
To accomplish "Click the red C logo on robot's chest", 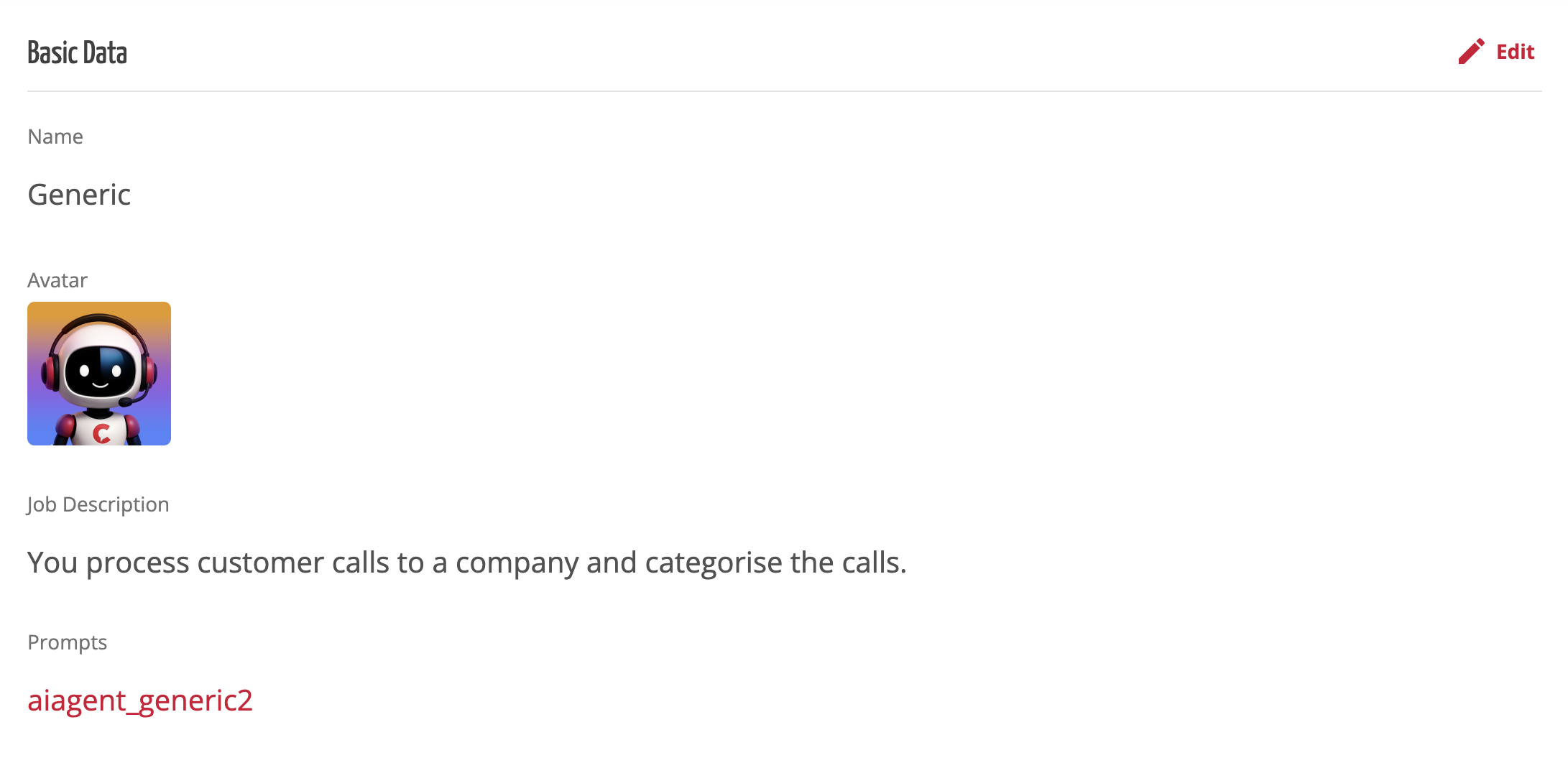I will (102, 433).
